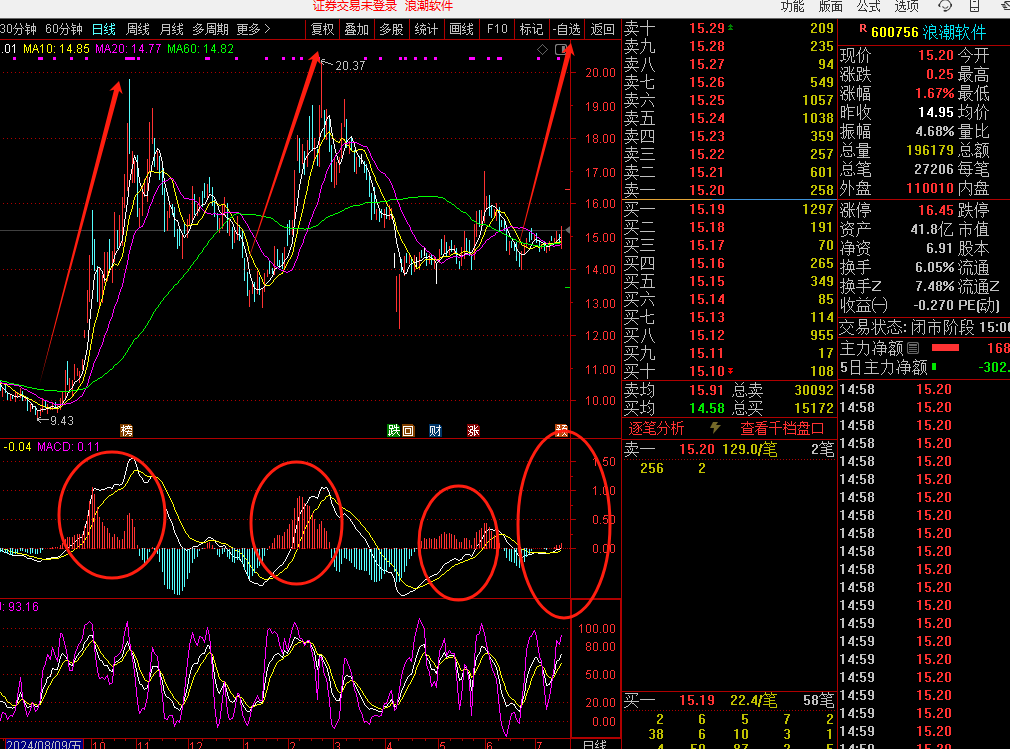
Task: Click the 买一 15.19 order row
Action: tap(729, 209)
